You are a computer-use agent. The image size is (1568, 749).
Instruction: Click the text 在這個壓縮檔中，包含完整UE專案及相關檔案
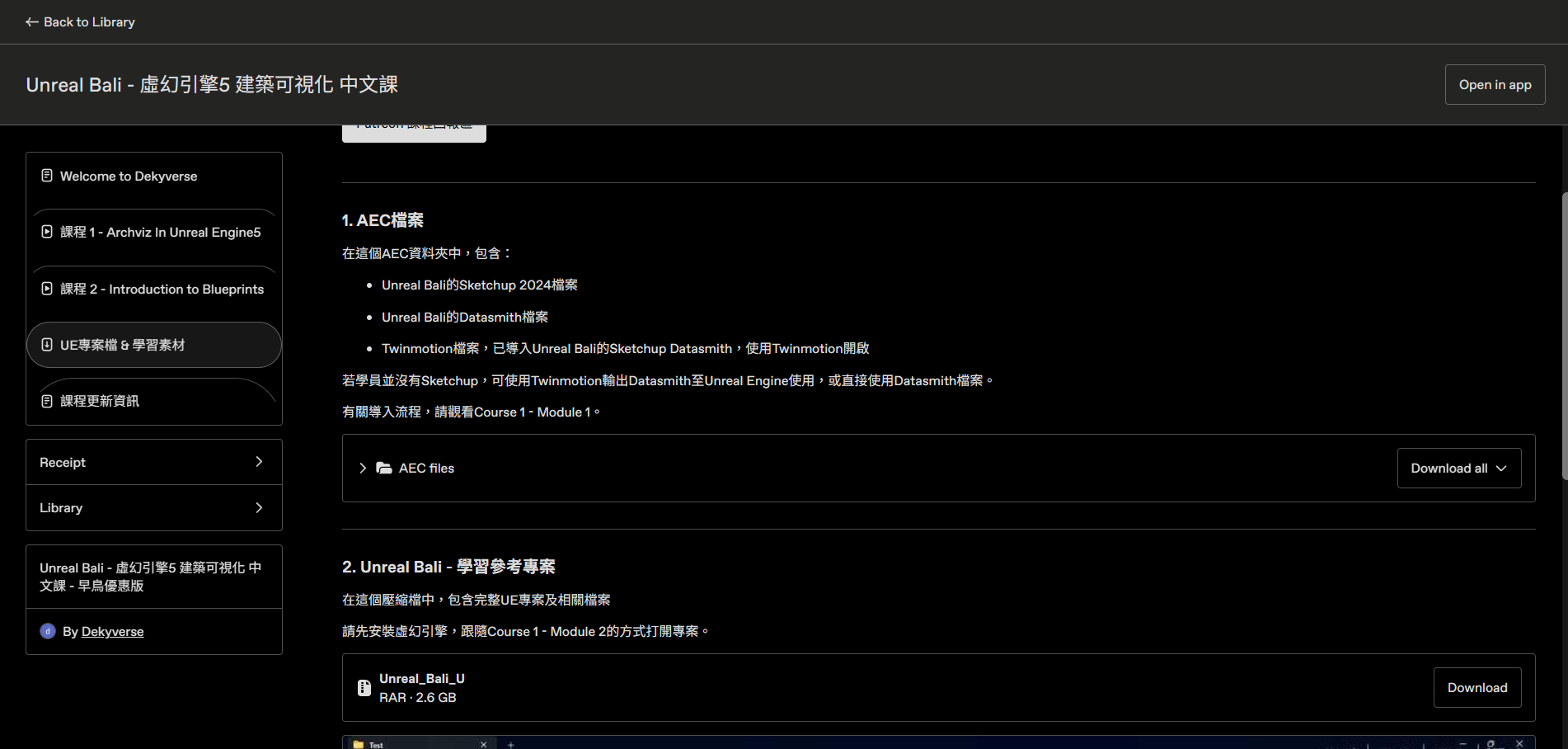pyautogui.click(x=477, y=600)
